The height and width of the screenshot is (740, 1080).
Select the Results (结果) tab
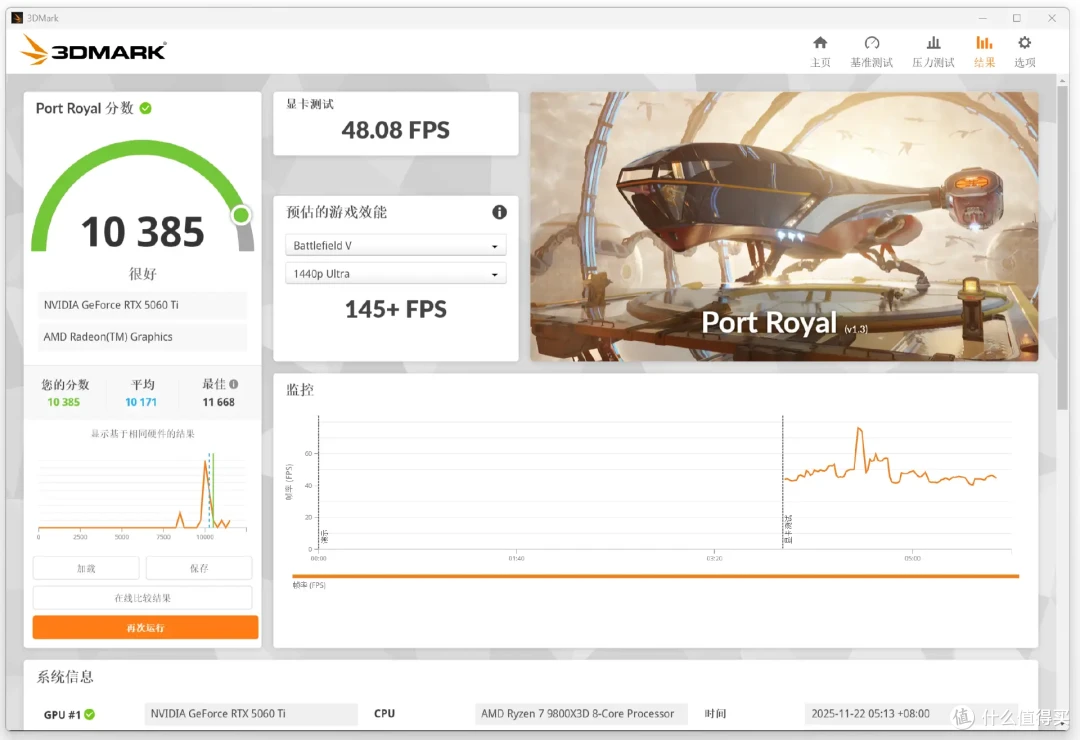point(984,52)
